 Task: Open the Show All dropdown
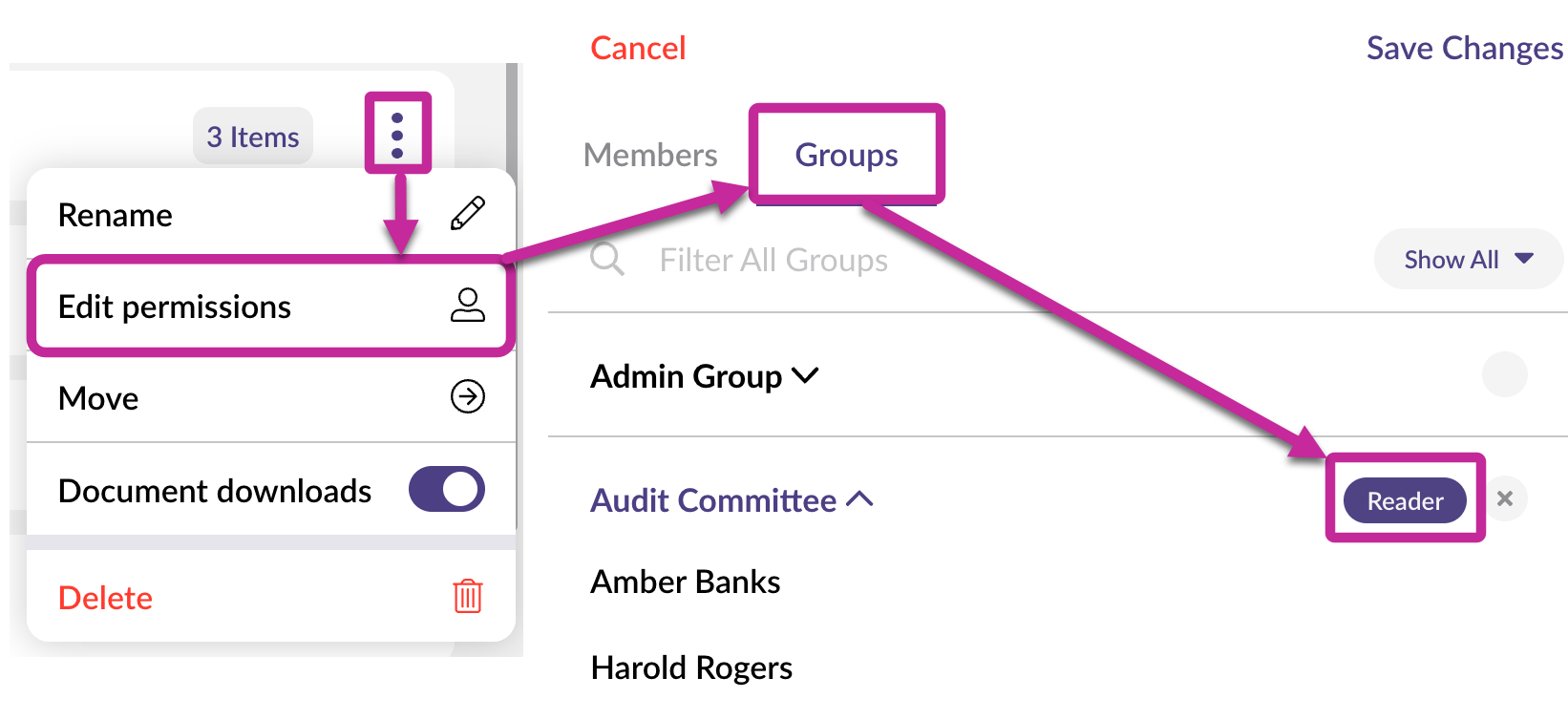click(1468, 259)
